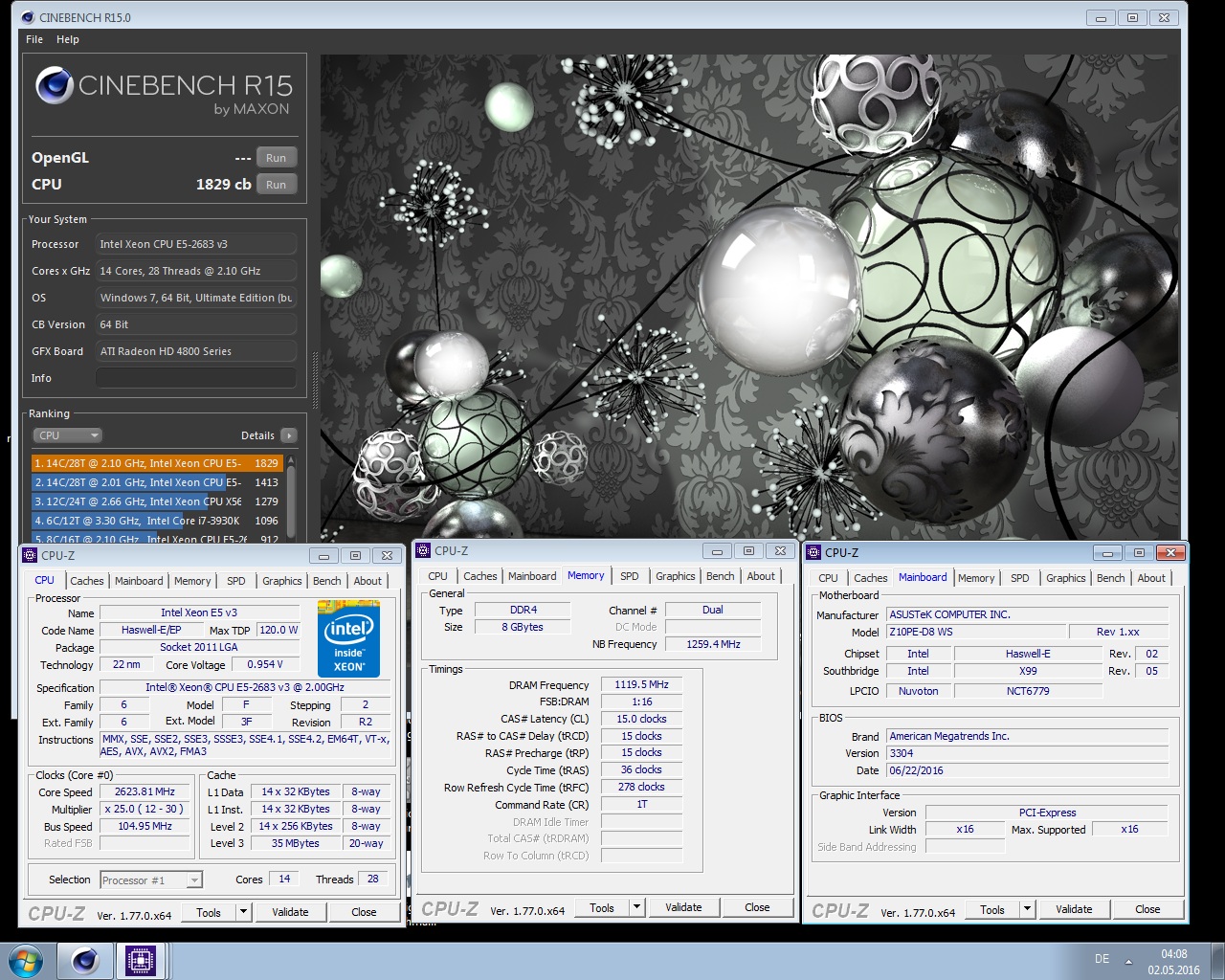Viewport: 1225px width, 980px height.
Task: Open Memory tab in left CPU-Z
Action: [x=192, y=581]
